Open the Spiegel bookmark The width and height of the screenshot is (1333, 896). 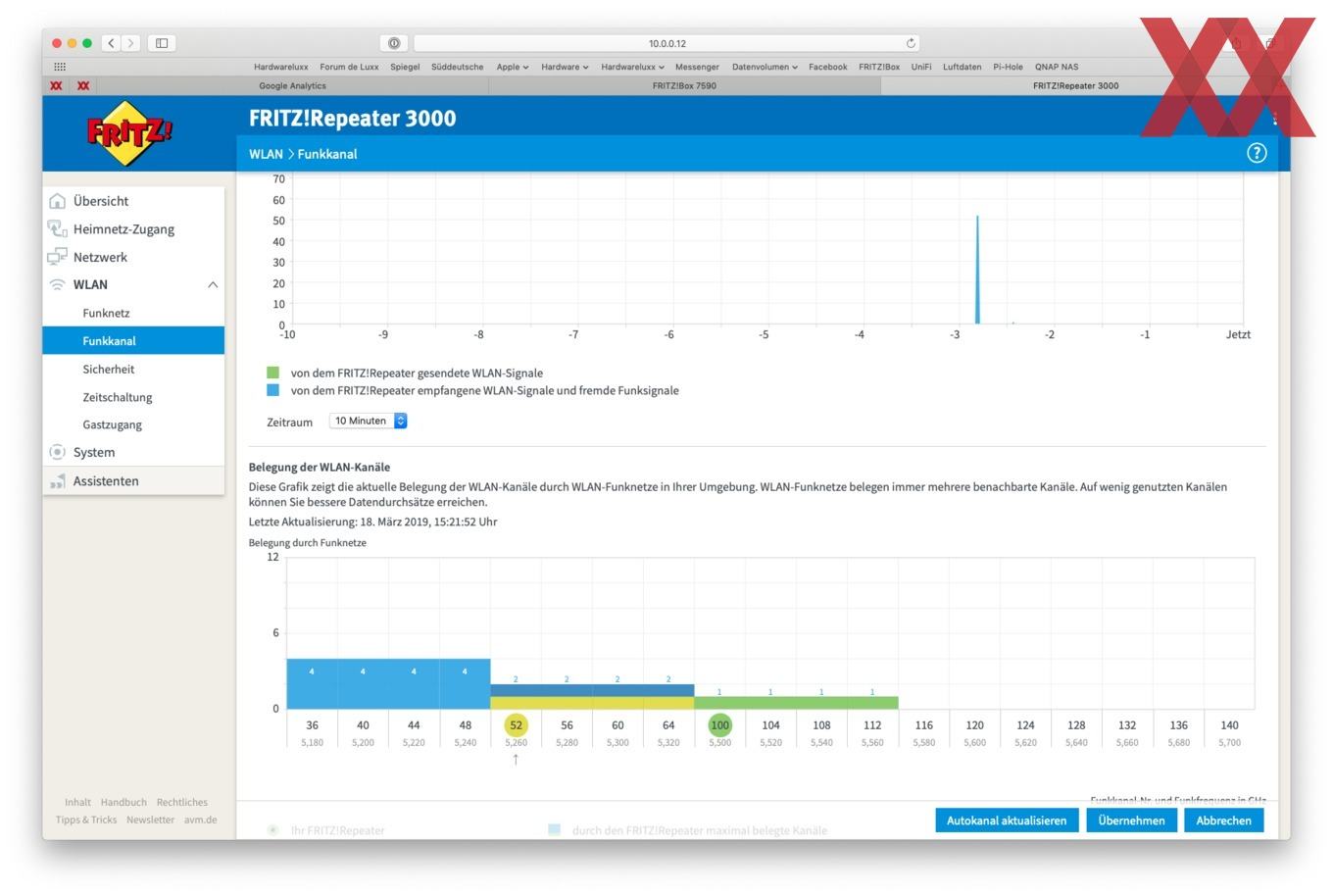405,67
